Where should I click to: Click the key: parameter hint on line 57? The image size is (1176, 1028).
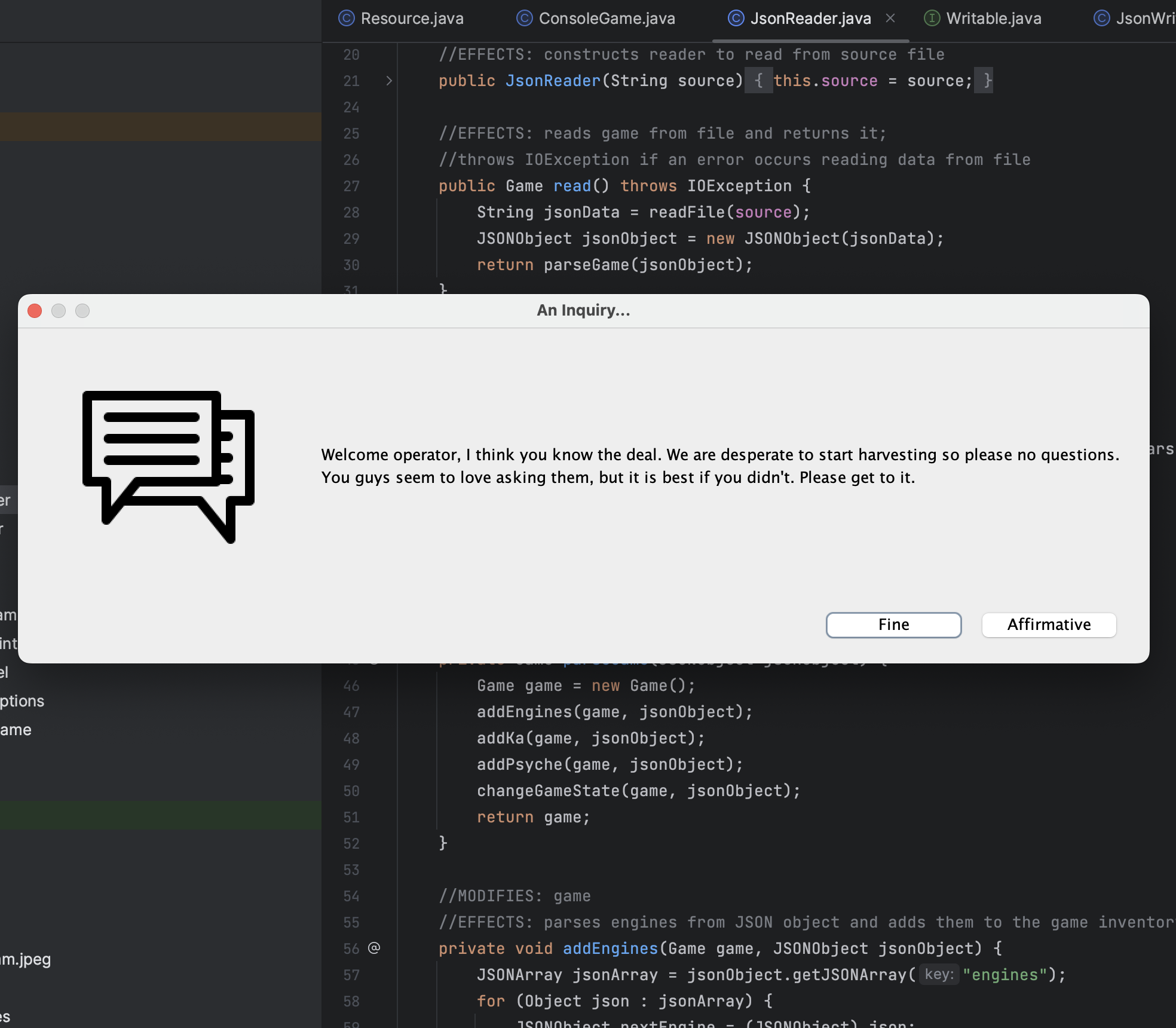click(939, 975)
